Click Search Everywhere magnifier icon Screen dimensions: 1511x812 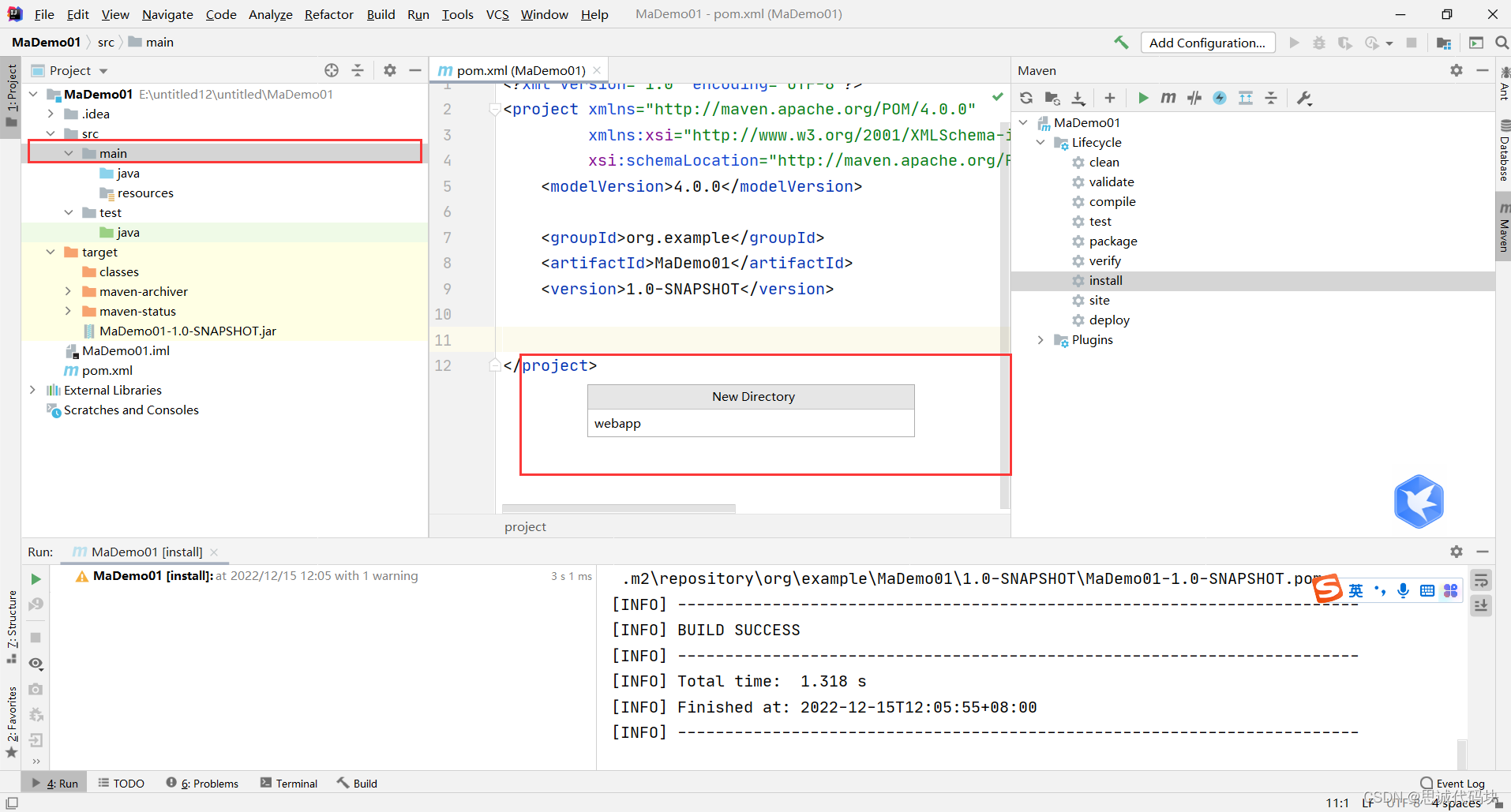[1502, 43]
